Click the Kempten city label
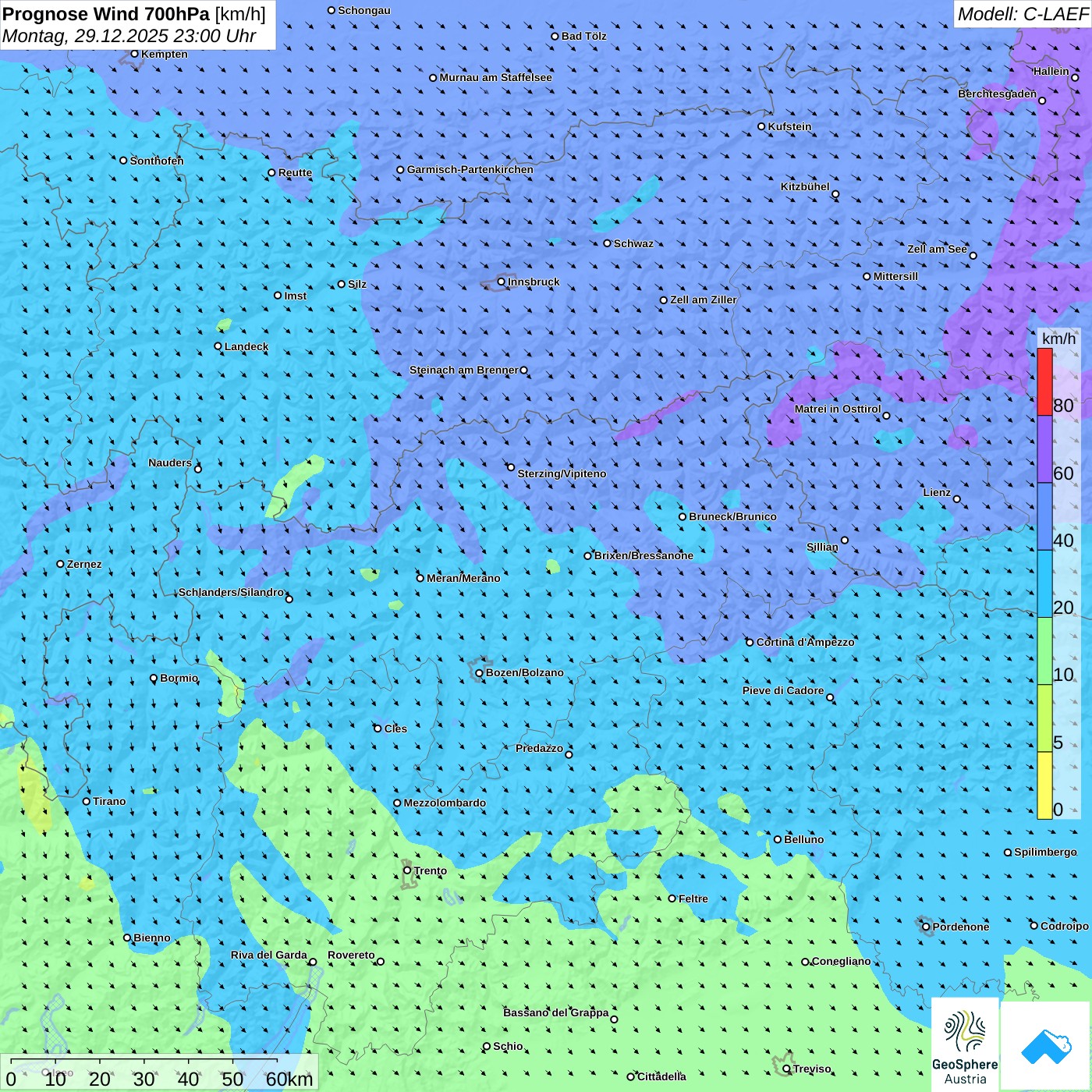The image size is (1092, 1092). [165, 54]
